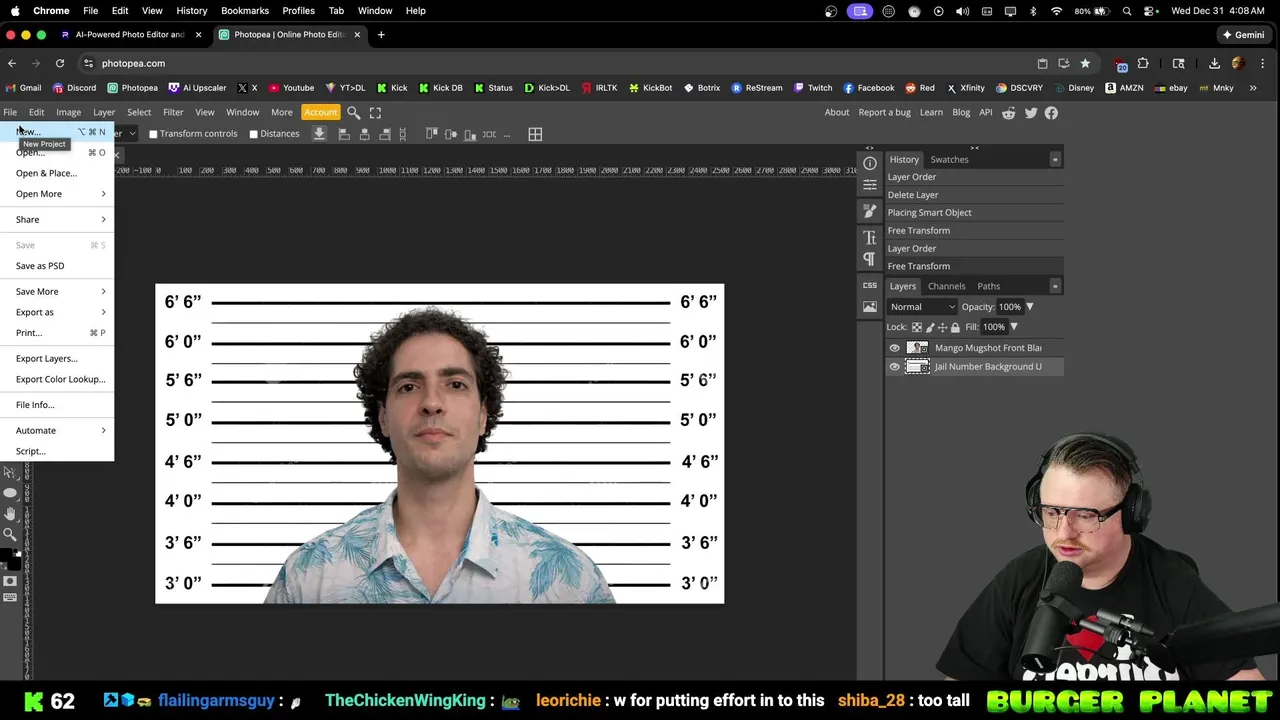
Task: Click the Chrome downloads icon
Action: point(1214,63)
